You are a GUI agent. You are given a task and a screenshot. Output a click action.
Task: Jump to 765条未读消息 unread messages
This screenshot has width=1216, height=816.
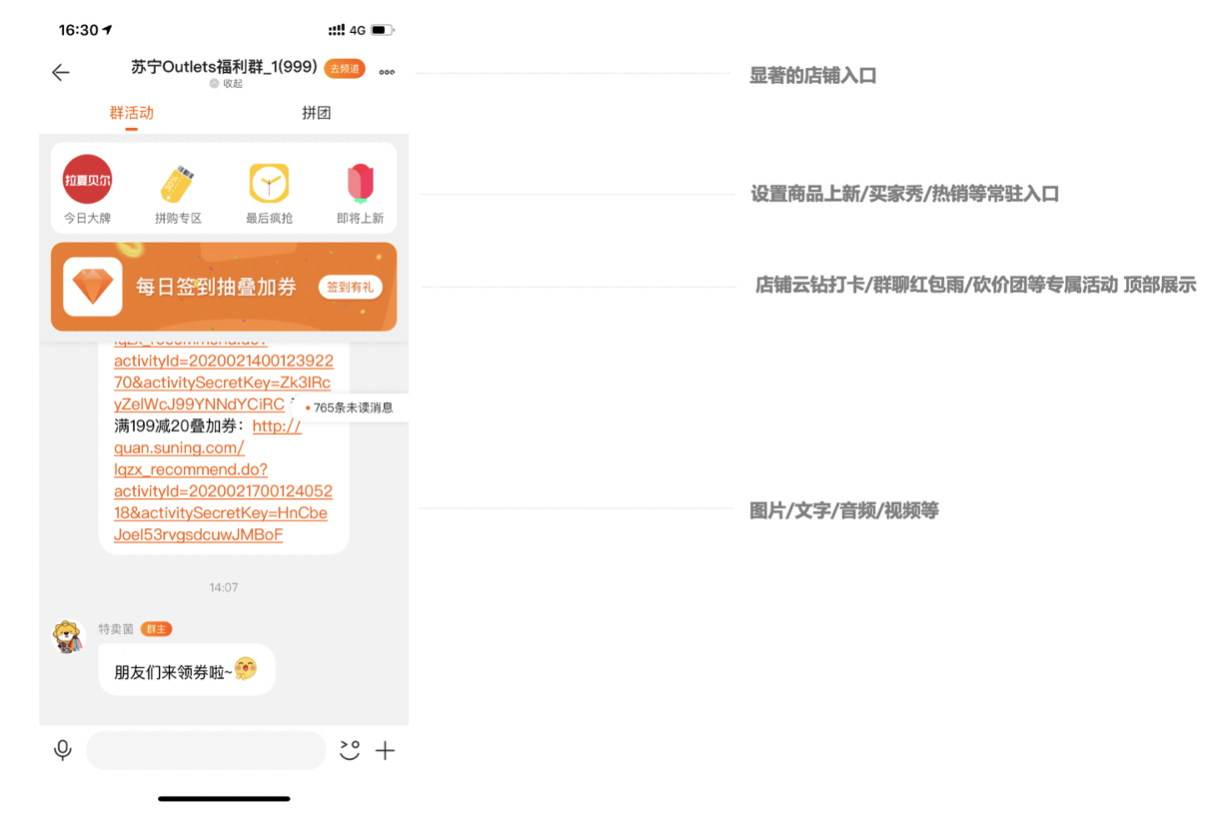click(349, 407)
